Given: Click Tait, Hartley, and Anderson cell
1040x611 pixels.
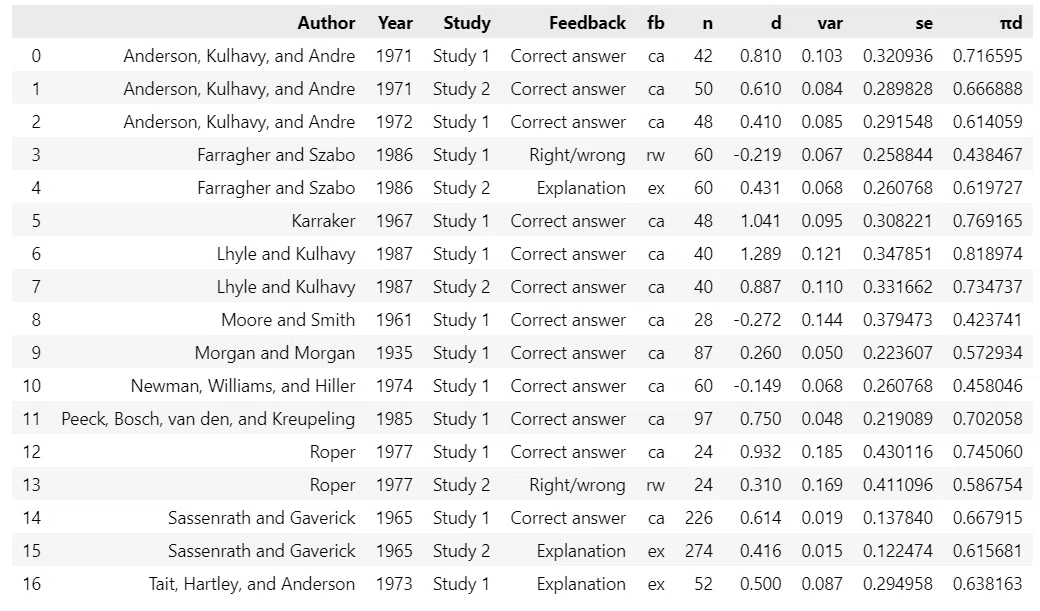Looking at the screenshot, I should (x=251, y=584).
